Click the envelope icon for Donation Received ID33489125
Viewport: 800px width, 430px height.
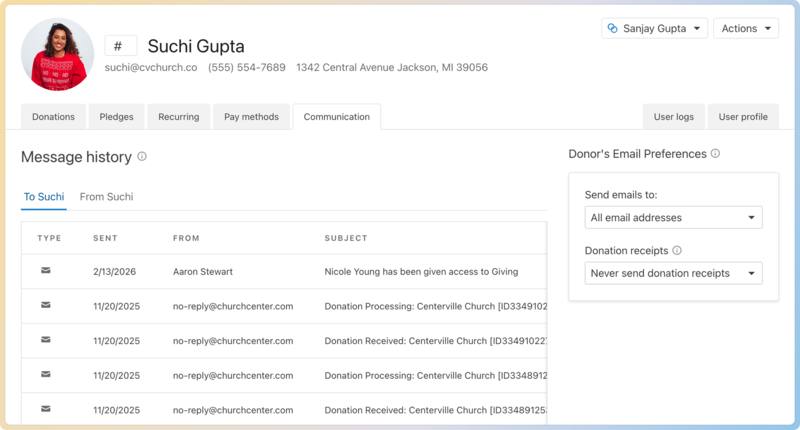(46, 409)
